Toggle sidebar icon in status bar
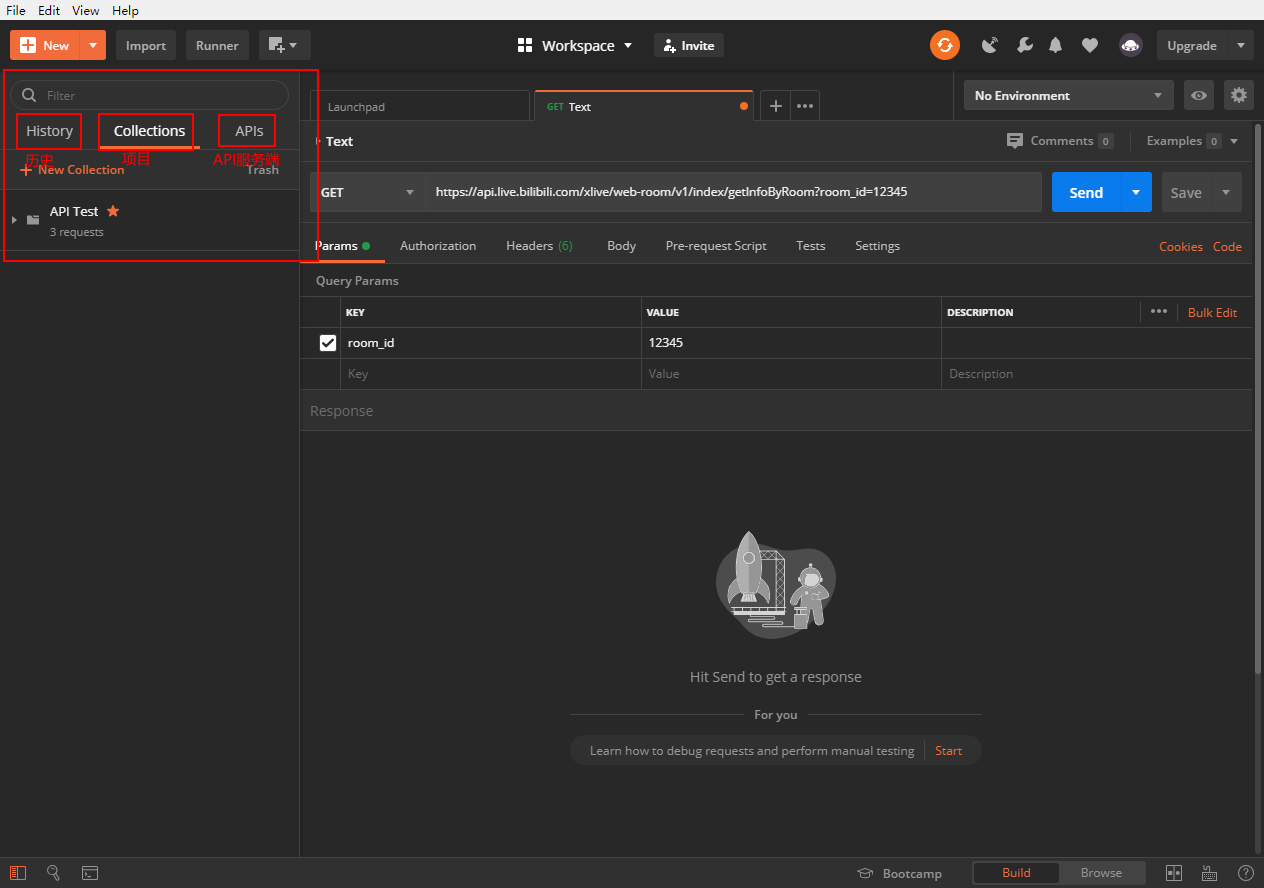This screenshot has height=888, width=1264. 18,873
